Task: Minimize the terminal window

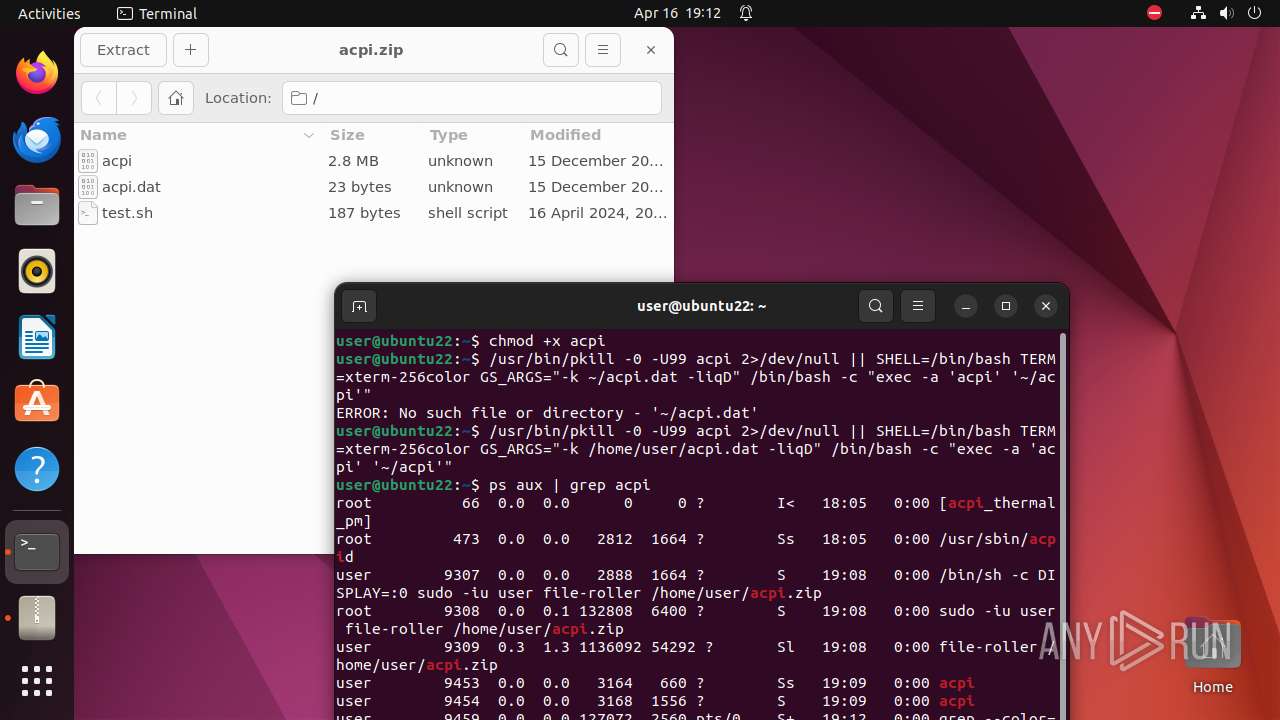Action: 966,307
